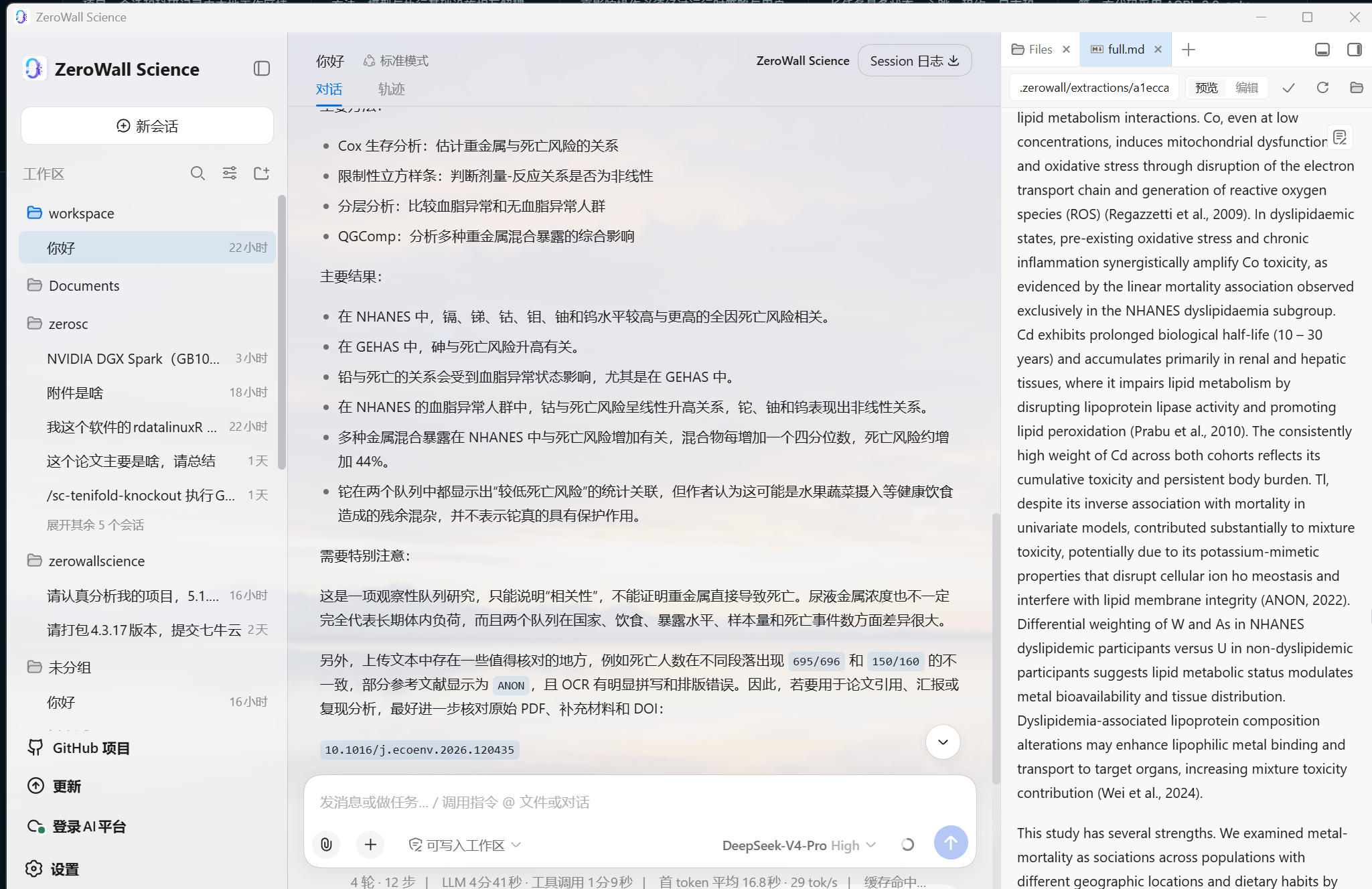Open the 请认真分析我的项目 session
The height and width of the screenshot is (889, 1372).
tap(147, 596)
